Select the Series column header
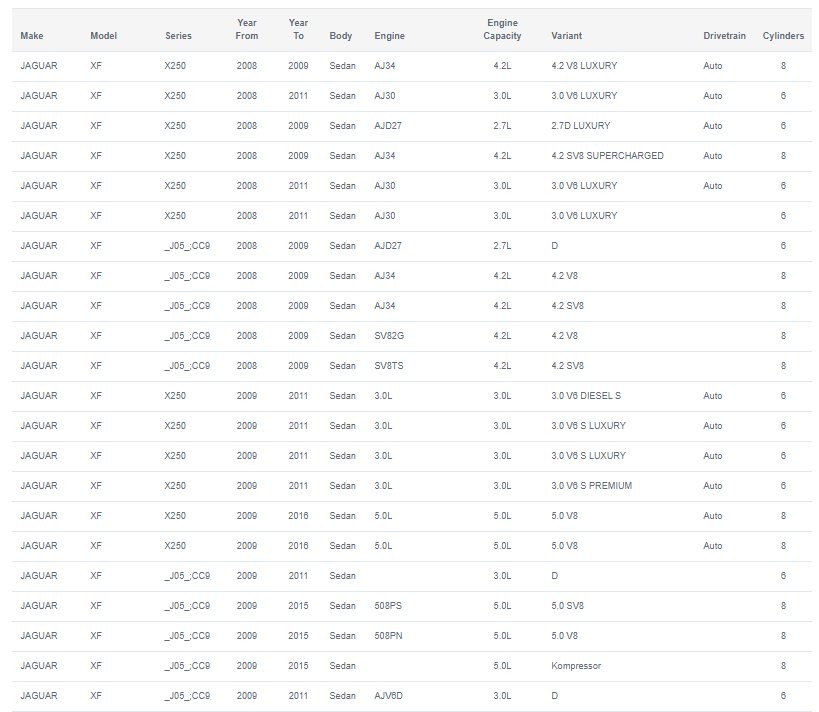Screen dimensions: 819x712 178,36
